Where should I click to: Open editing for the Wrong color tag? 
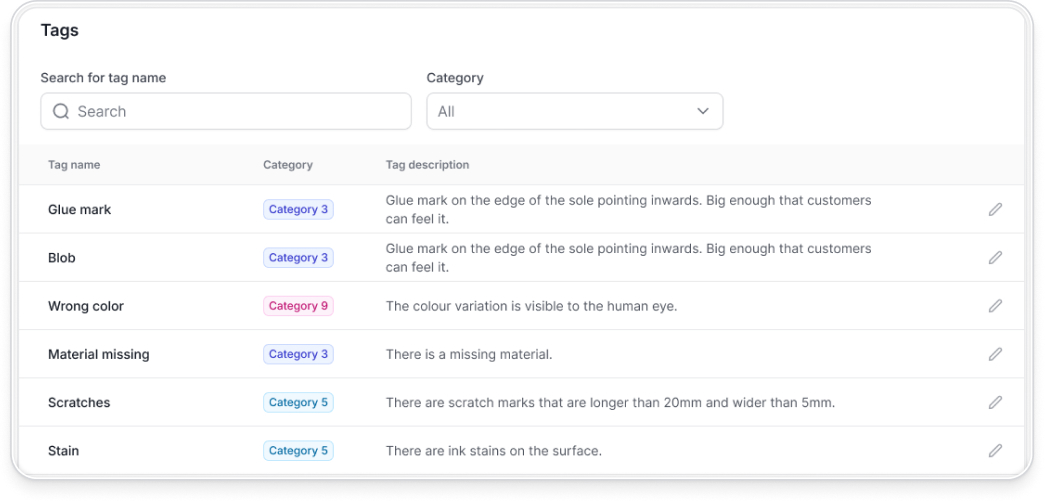click(995, 306)
